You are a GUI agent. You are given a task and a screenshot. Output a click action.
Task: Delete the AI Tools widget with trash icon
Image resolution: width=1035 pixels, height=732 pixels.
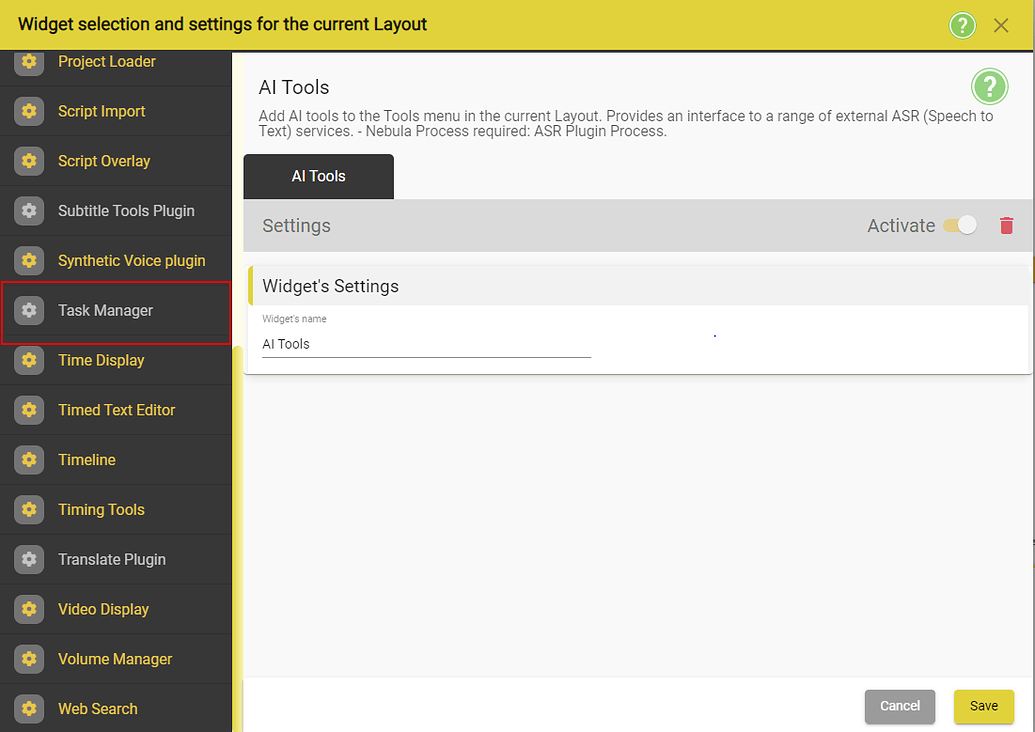click(x=1007, y=226)
